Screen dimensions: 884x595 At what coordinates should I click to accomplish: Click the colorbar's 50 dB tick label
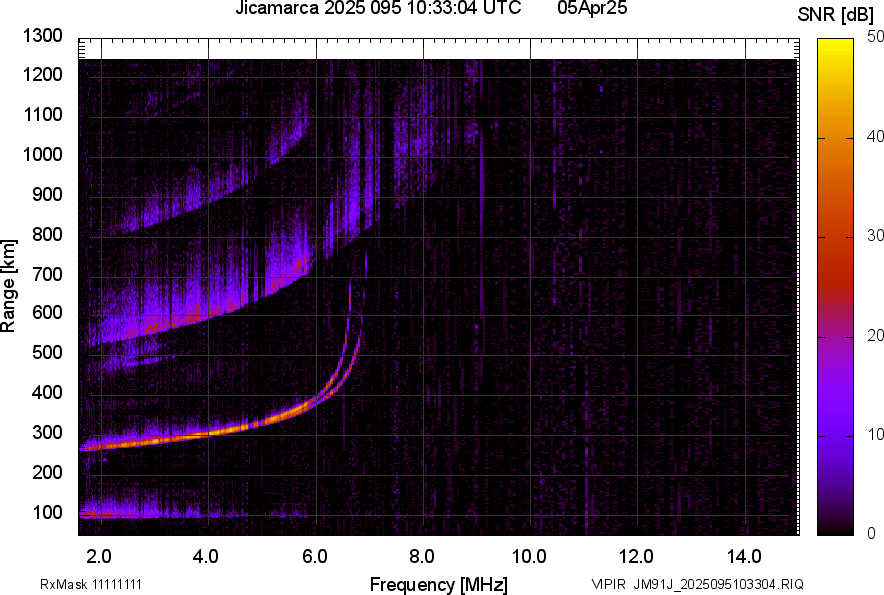pyautogui.click(x=876, y=36)
